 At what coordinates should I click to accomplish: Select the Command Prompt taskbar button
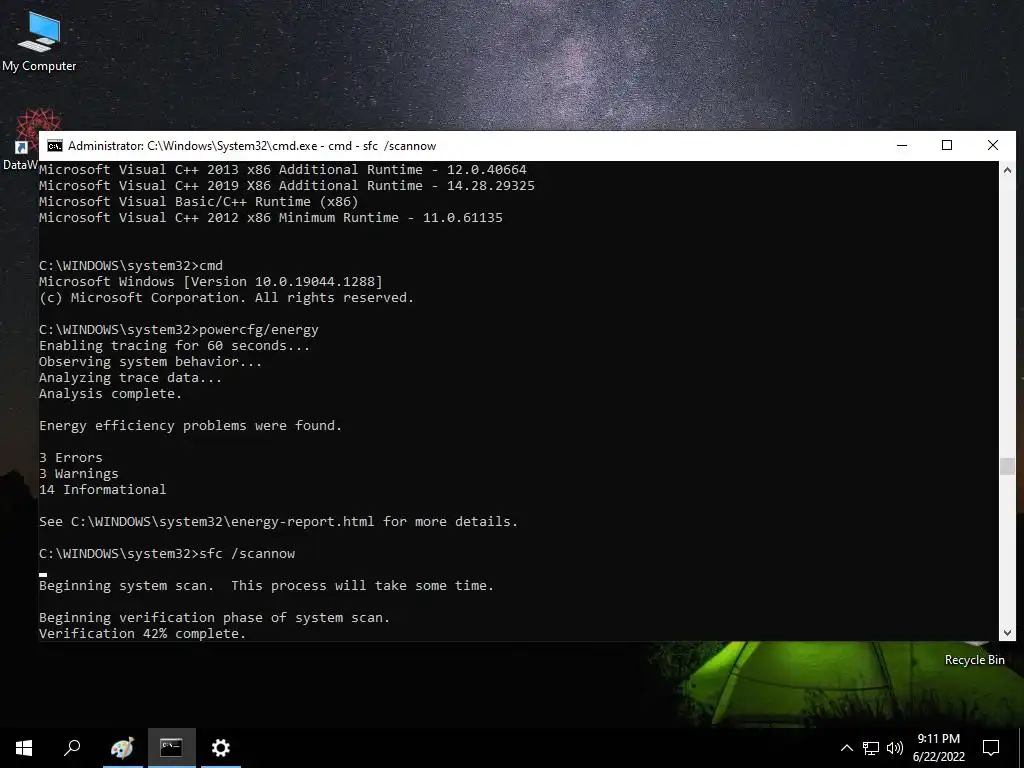coord(171,748)
